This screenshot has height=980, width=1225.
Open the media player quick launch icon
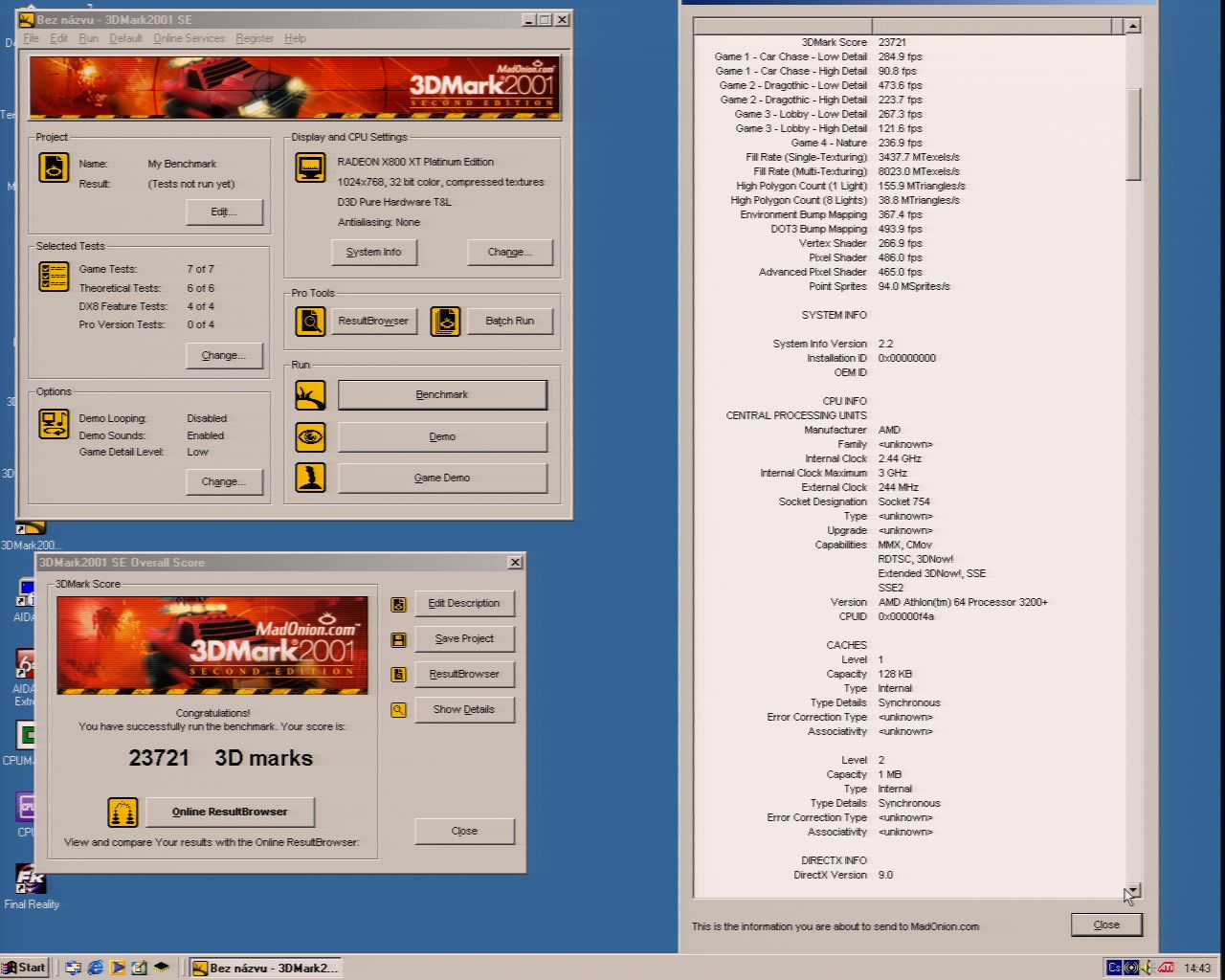pos(118,968)
